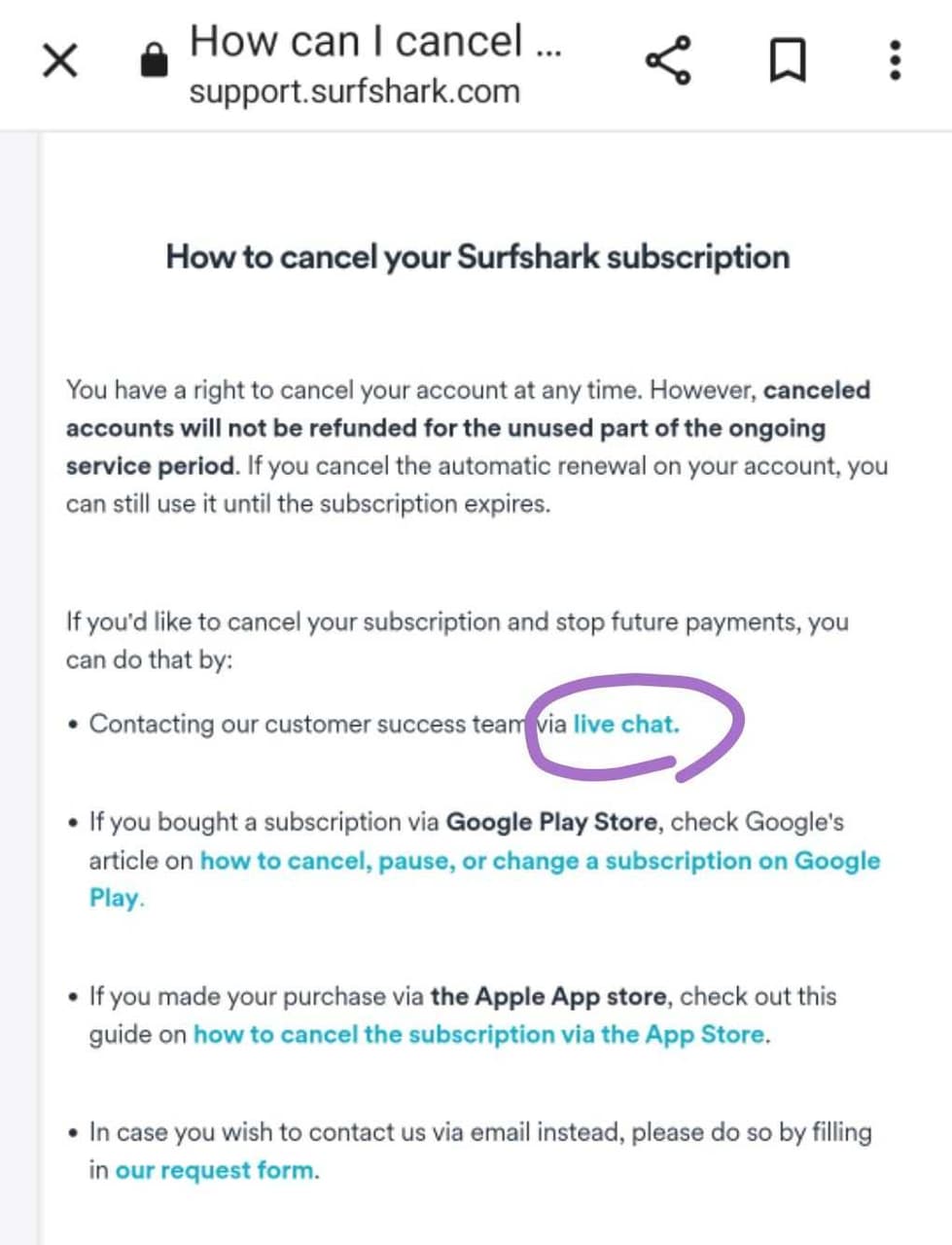The image size is (952, 1245).
Task: Tap the bold 'the Apple App store' text
Action: coord(548,996)
